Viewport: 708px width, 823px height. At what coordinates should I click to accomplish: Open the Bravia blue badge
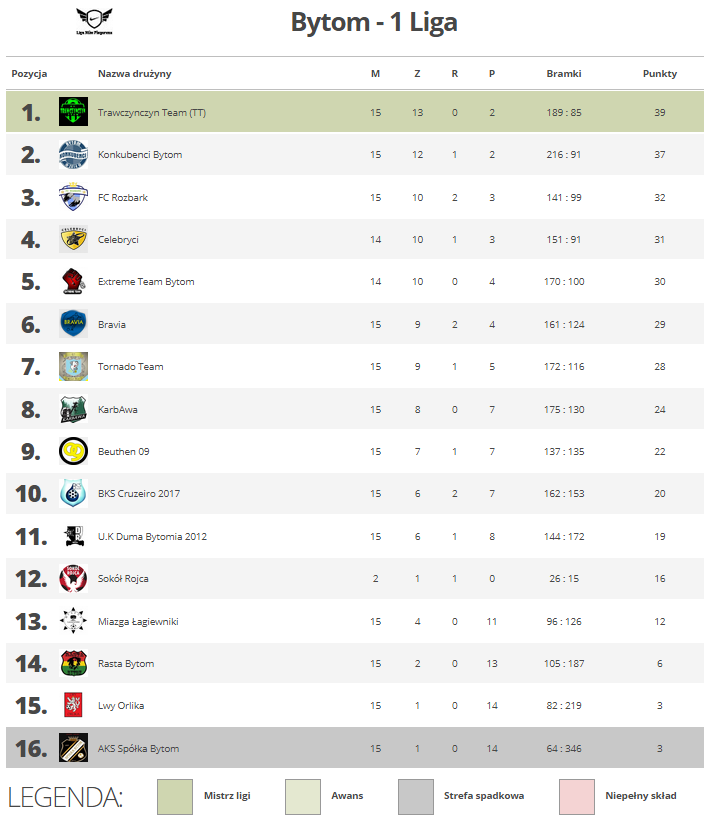tap(73, 324)
